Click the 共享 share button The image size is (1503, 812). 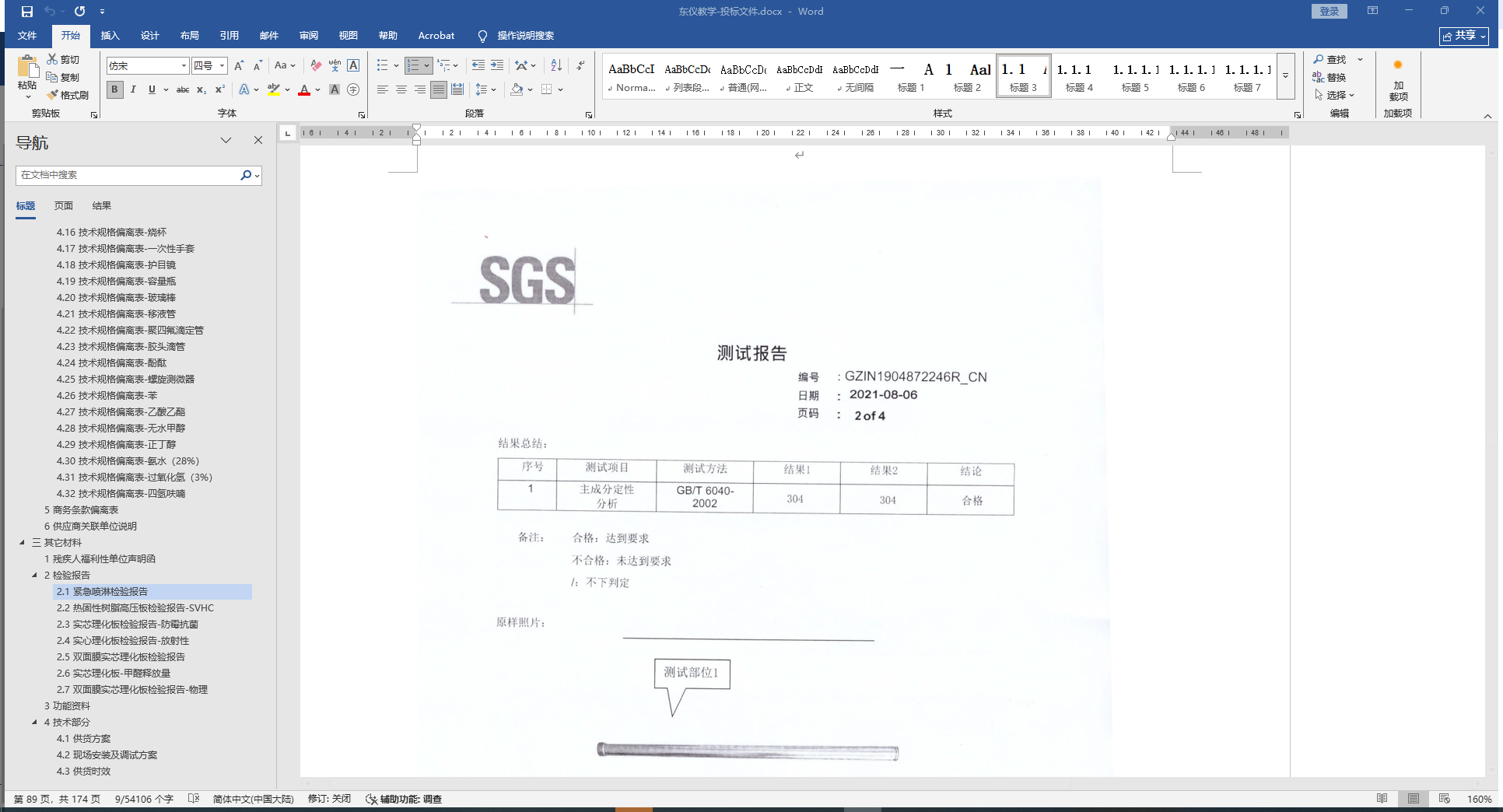click(x=1463, y=36)
